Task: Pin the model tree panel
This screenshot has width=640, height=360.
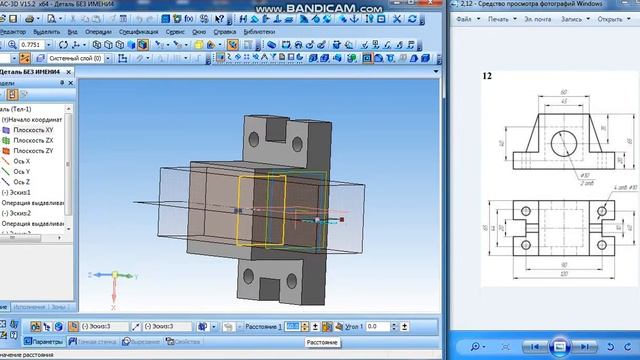Action: coord(62,82)
